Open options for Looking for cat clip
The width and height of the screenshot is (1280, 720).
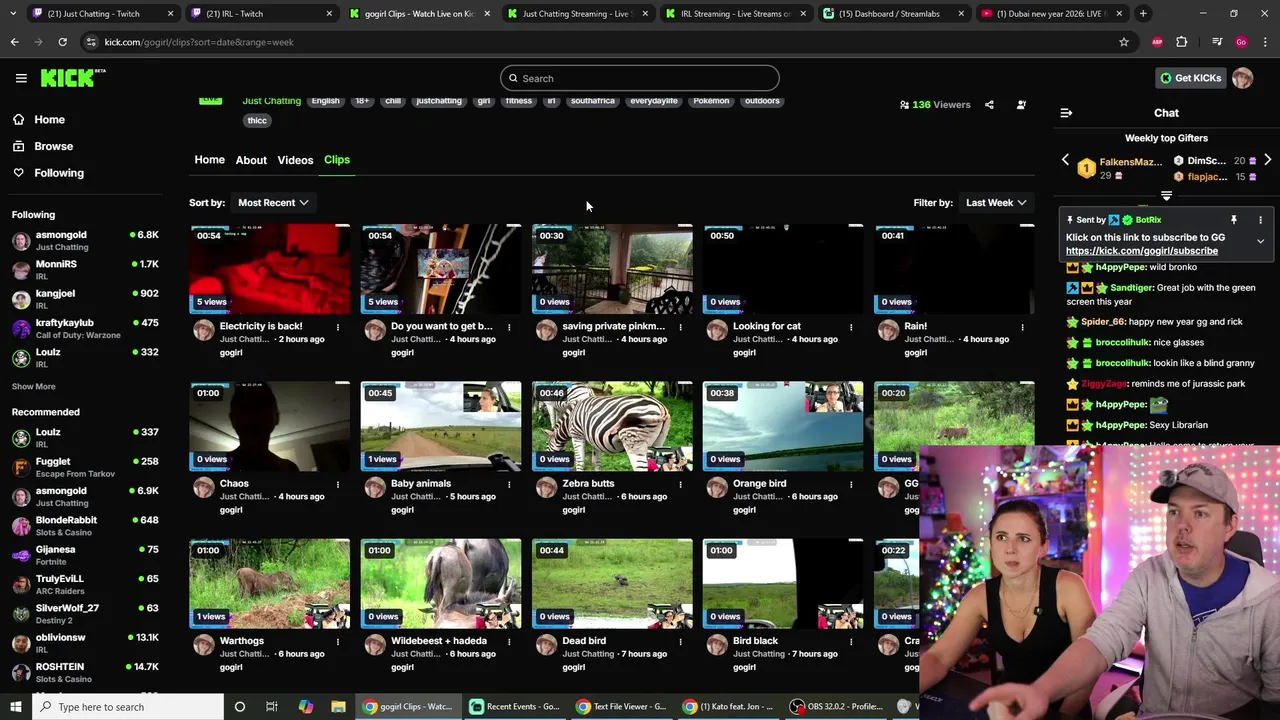[851, 327]
